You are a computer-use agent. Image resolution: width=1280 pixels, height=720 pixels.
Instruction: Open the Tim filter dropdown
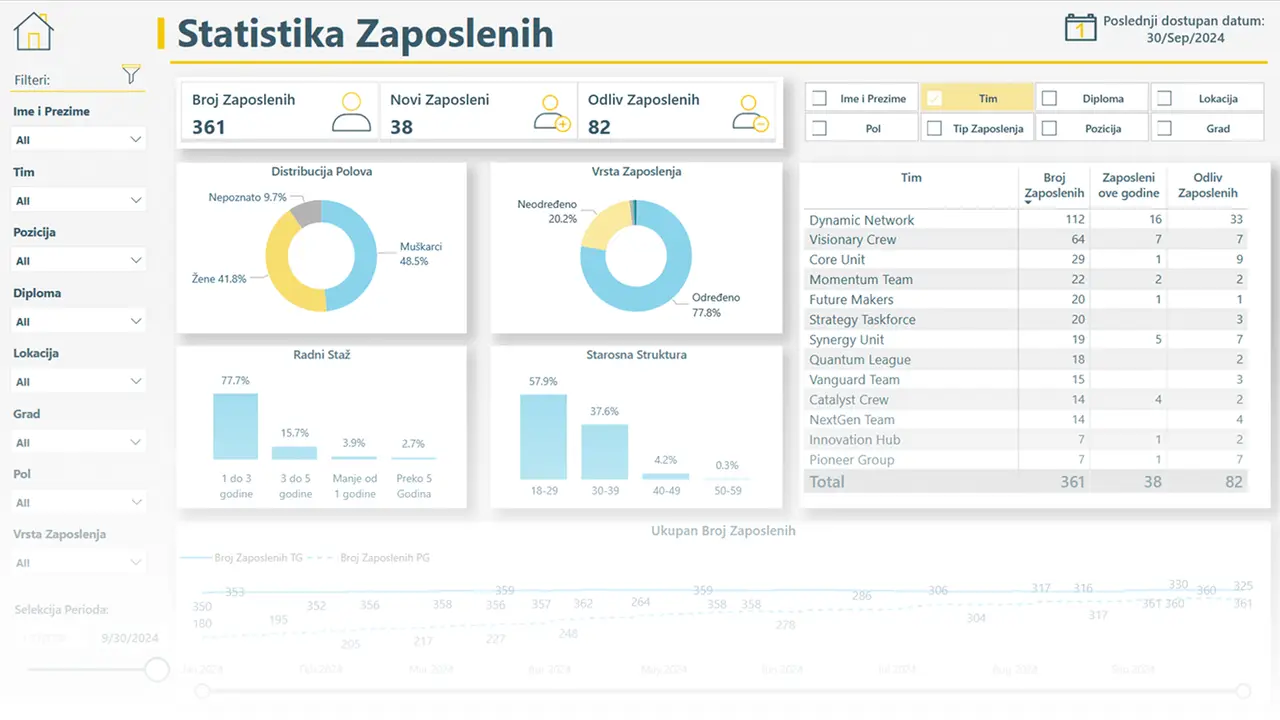click(79, 200)
